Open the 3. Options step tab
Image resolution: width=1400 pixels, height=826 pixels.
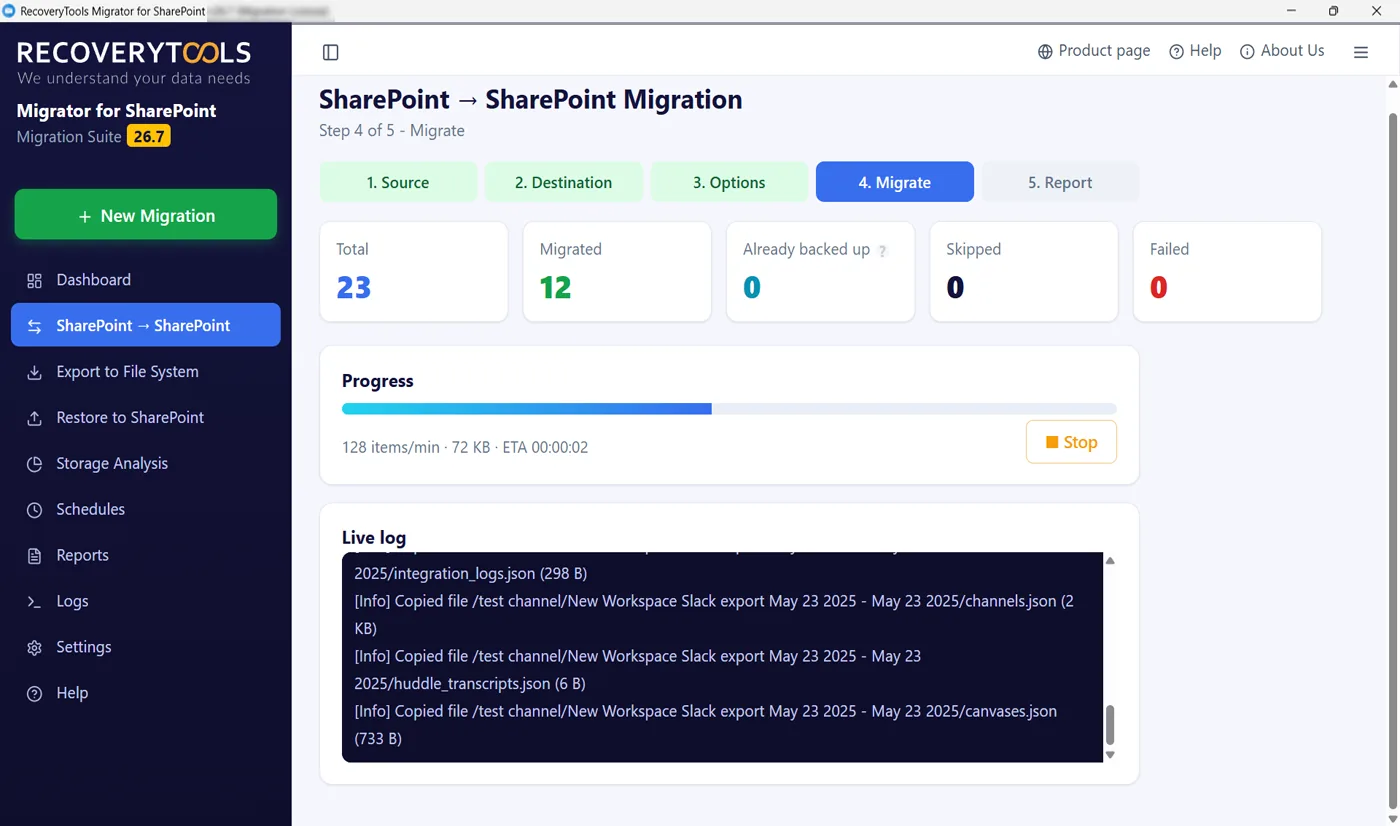click(x=729, y=182)
